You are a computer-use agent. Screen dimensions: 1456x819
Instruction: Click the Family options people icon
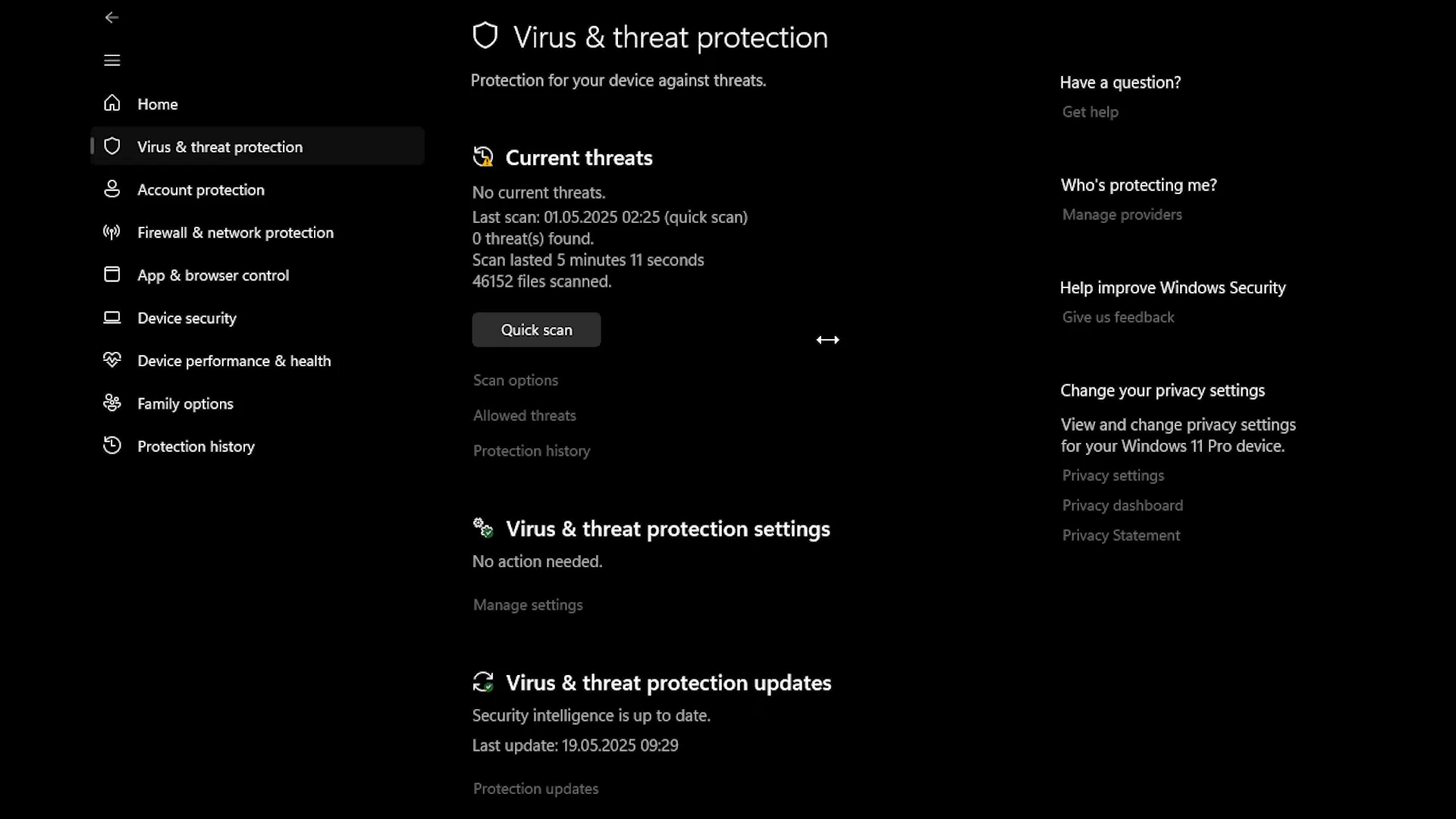111,403
